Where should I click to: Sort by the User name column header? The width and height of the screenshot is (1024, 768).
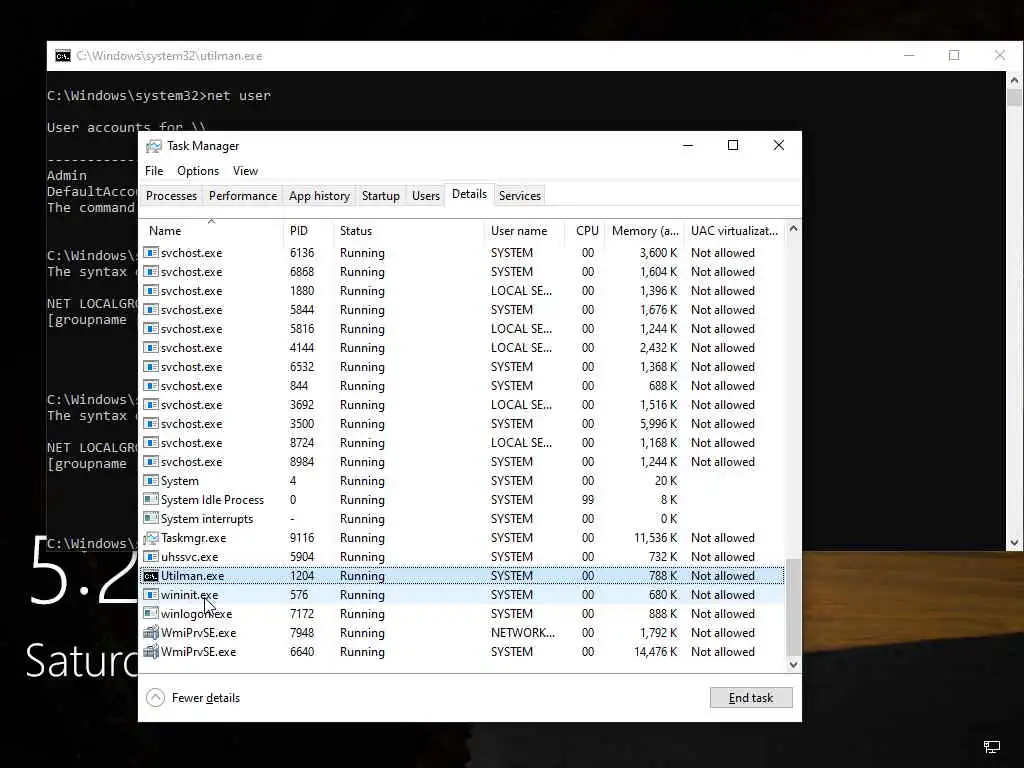(524, 231)
